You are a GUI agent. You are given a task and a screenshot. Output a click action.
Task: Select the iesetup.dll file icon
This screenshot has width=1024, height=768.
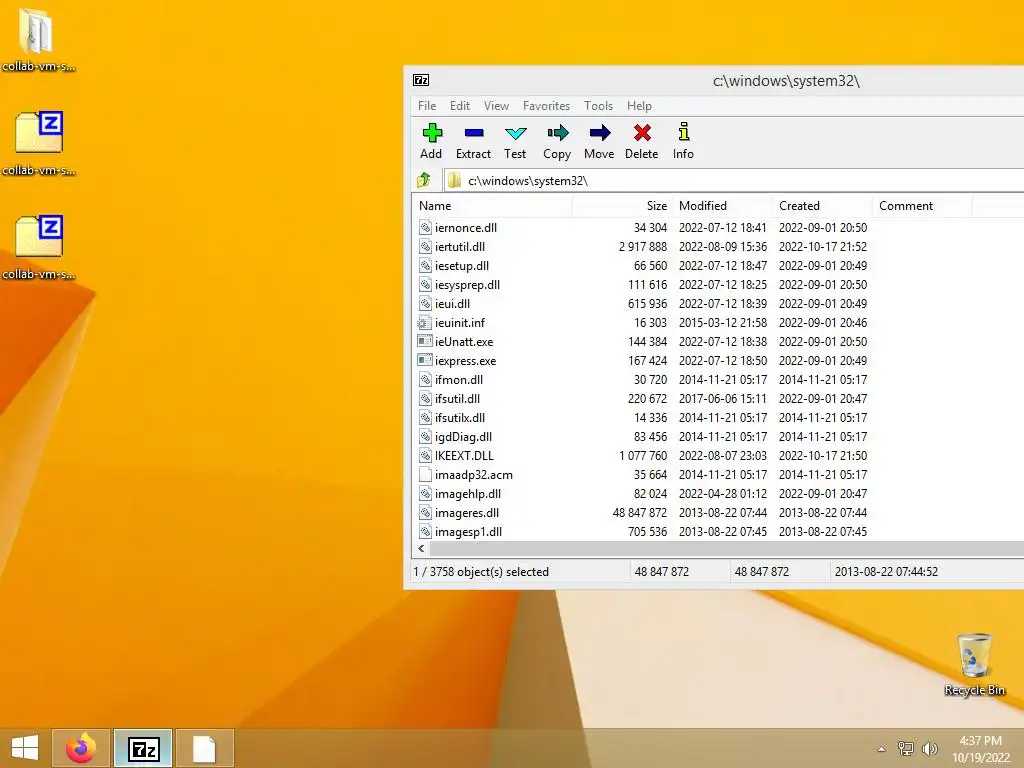coord(425,265)
